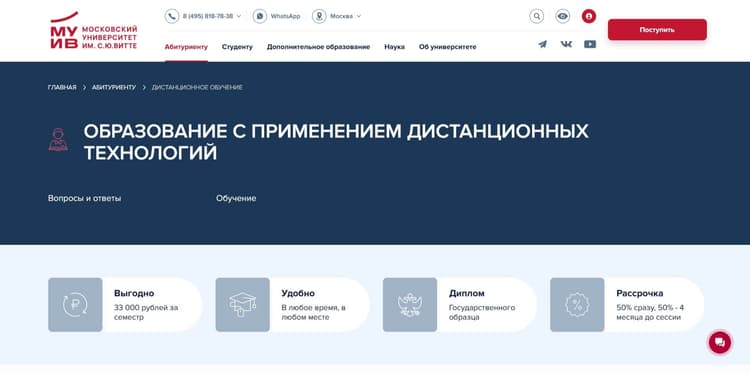The height and width of the screenshot is (373, 750).
Task: Open the Абитуриенту menu tab
Action: click(187, 47)
